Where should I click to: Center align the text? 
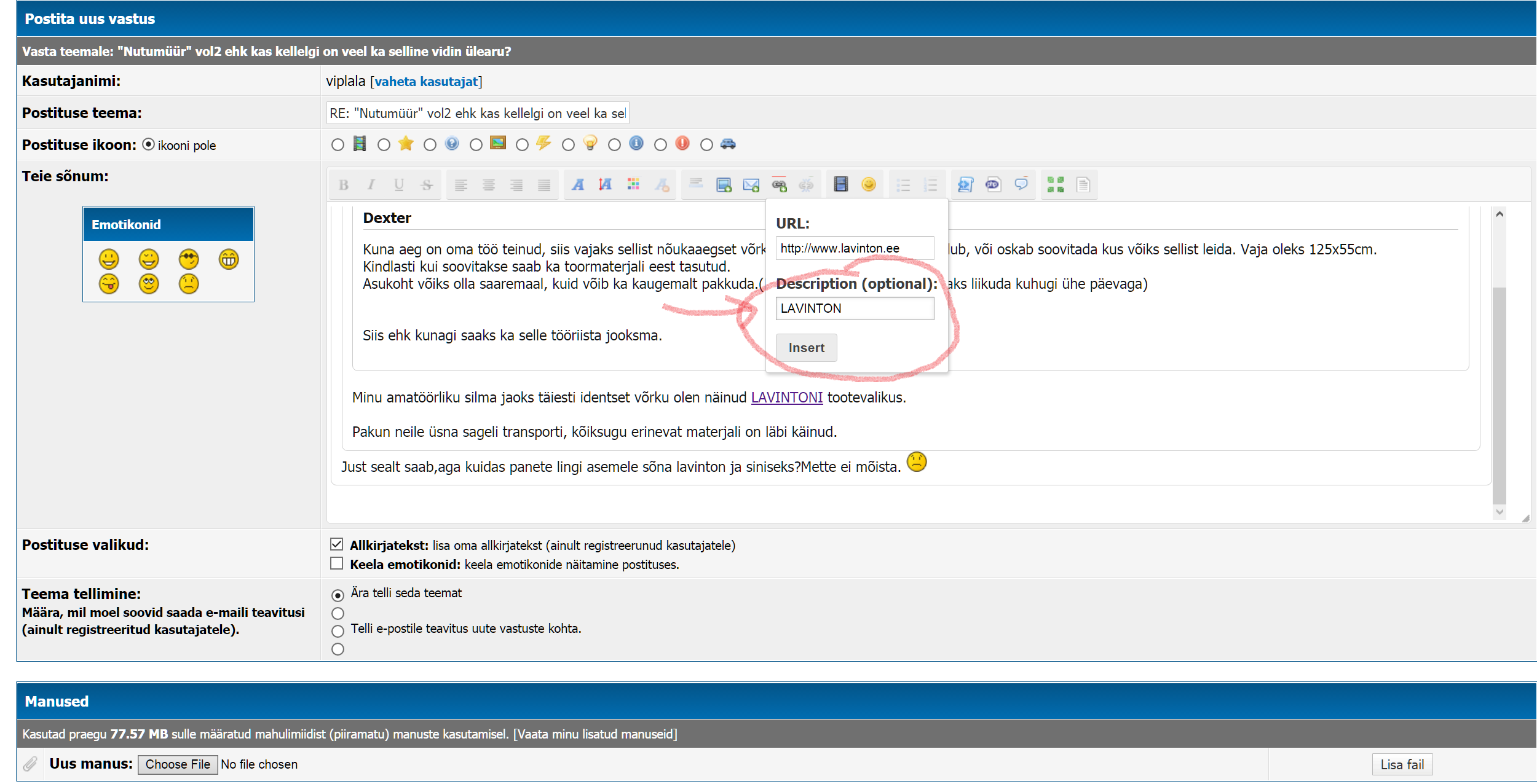[x=489, y=185]
